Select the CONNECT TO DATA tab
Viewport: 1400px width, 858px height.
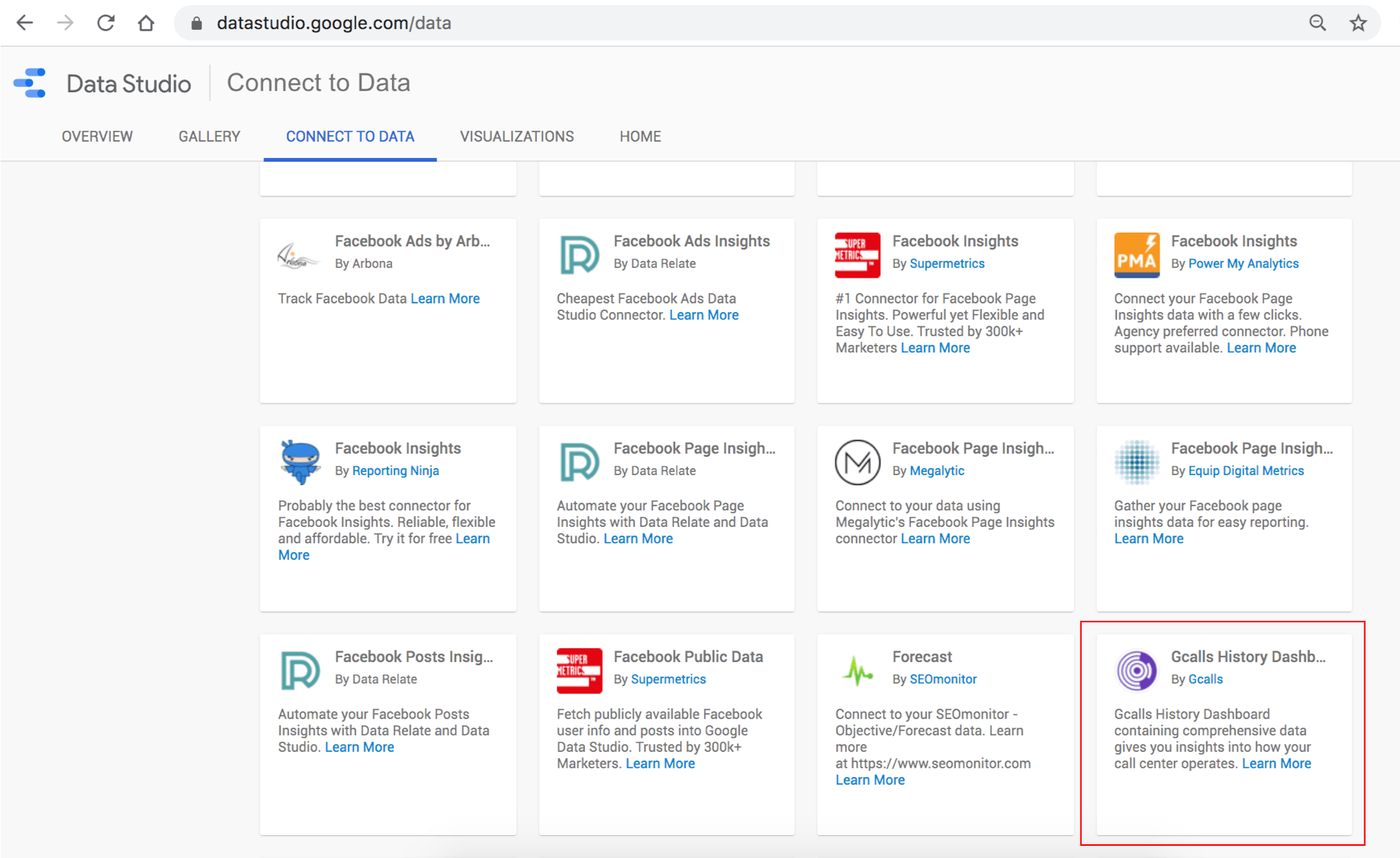[x=350, y=137]
